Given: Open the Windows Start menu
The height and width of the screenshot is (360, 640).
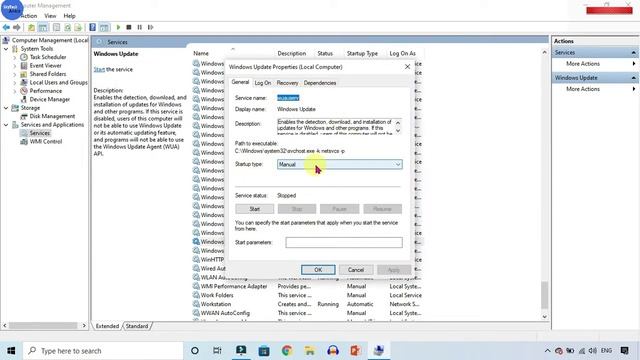Looking at the screenshot, I should point(11,351).
